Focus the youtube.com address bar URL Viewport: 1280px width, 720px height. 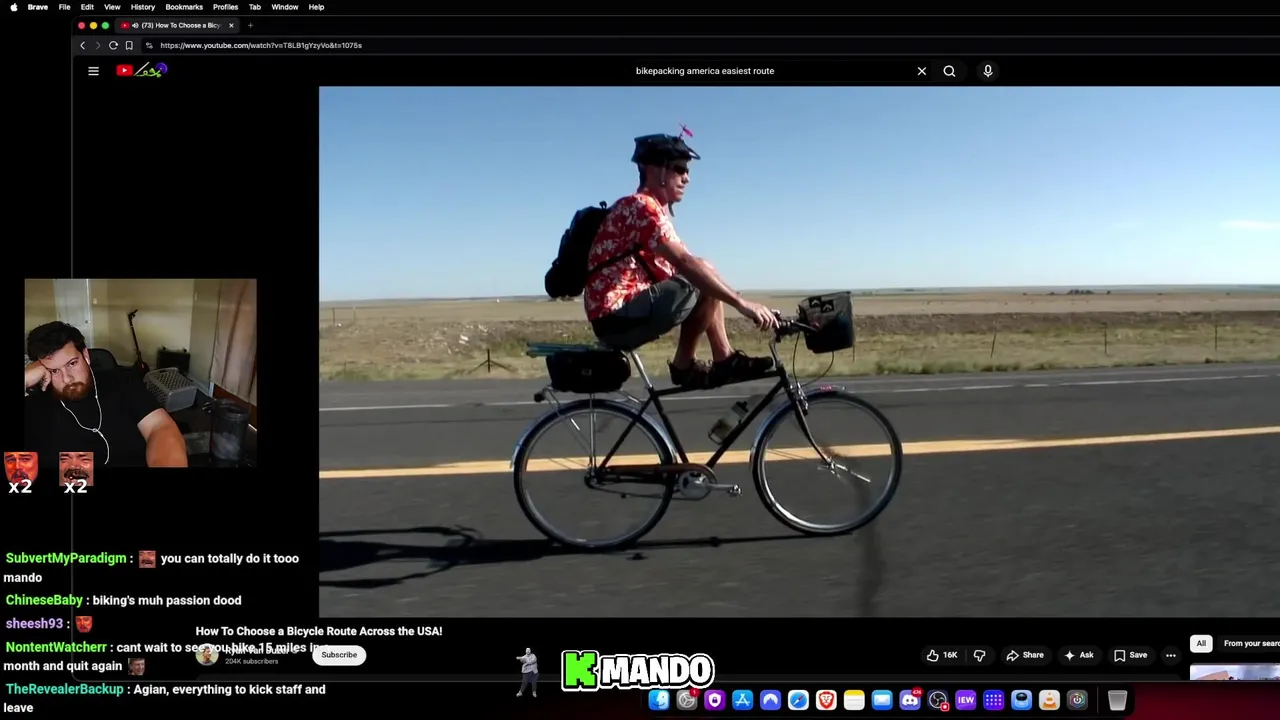click(x=261, y=45)
